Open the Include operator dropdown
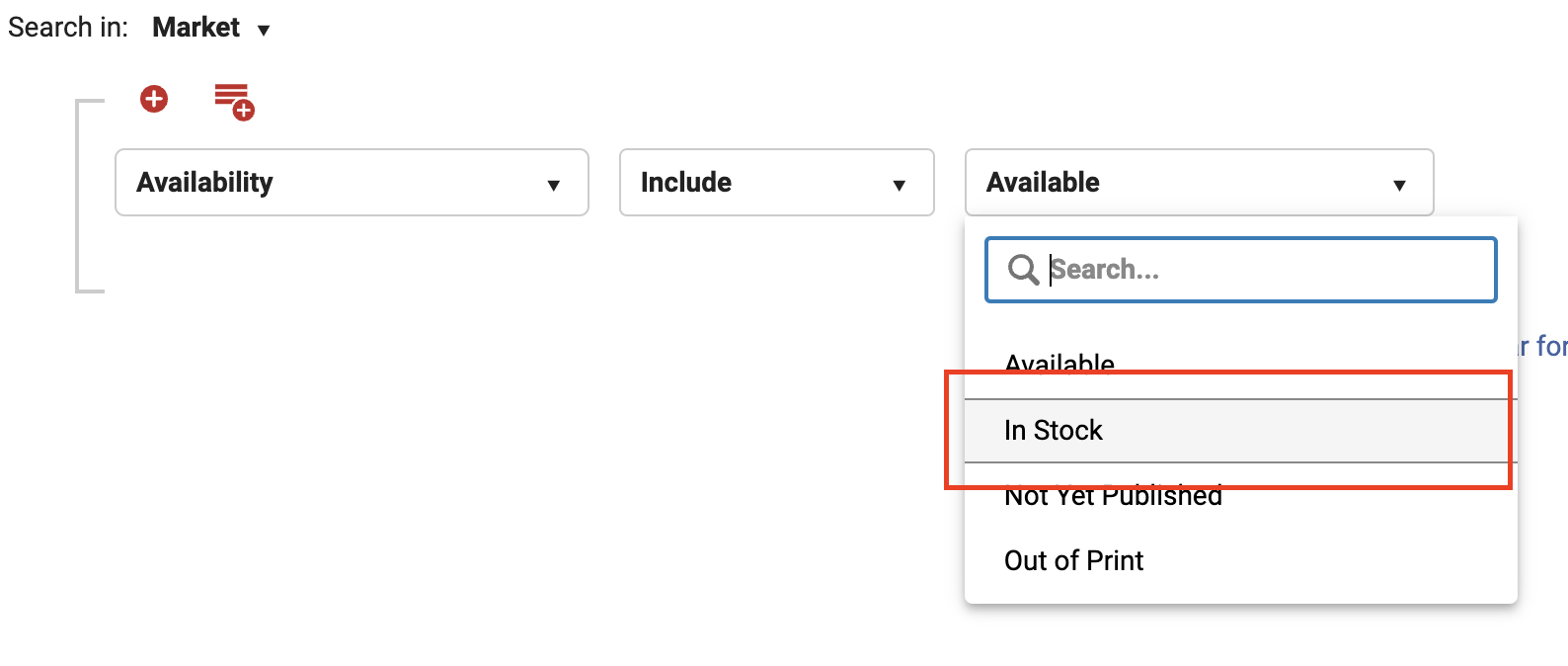This screenshot has height=666, width=1568. 776,182
